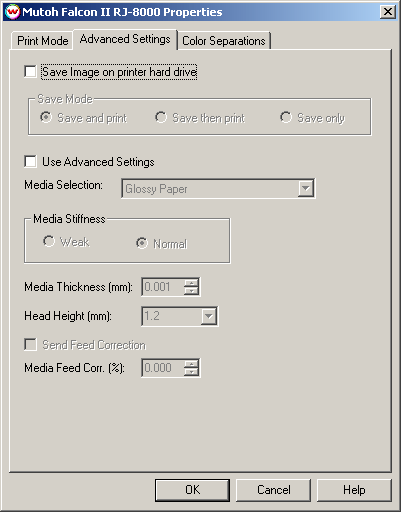The height and width of the screenshot is (512, 401).
Task: Toggle the Send Feed Correction checkbox
Action: [30, 345]
